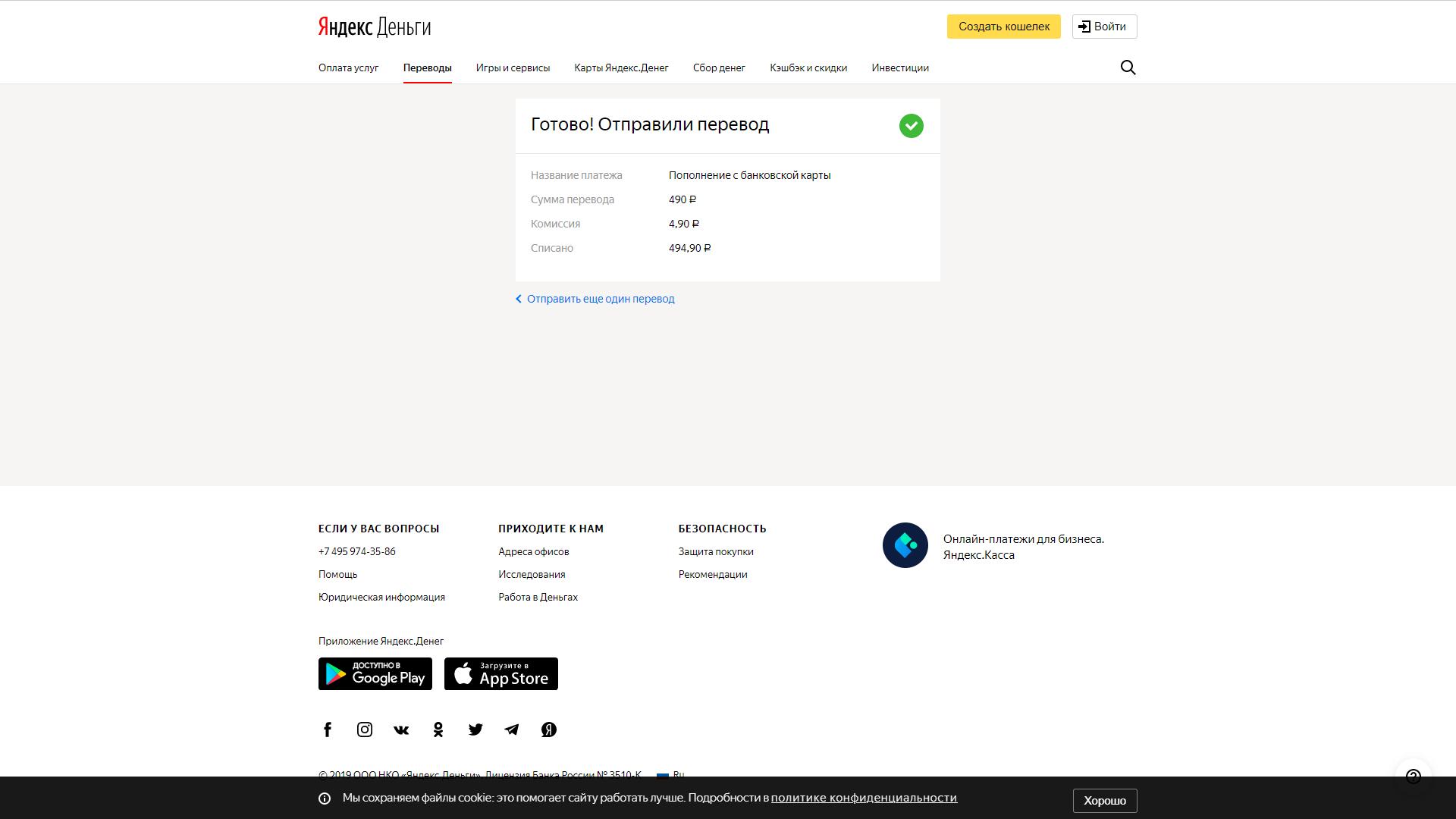Open the Odnoklassniki social icon
1456x819 pixels.
click(438, 729)
